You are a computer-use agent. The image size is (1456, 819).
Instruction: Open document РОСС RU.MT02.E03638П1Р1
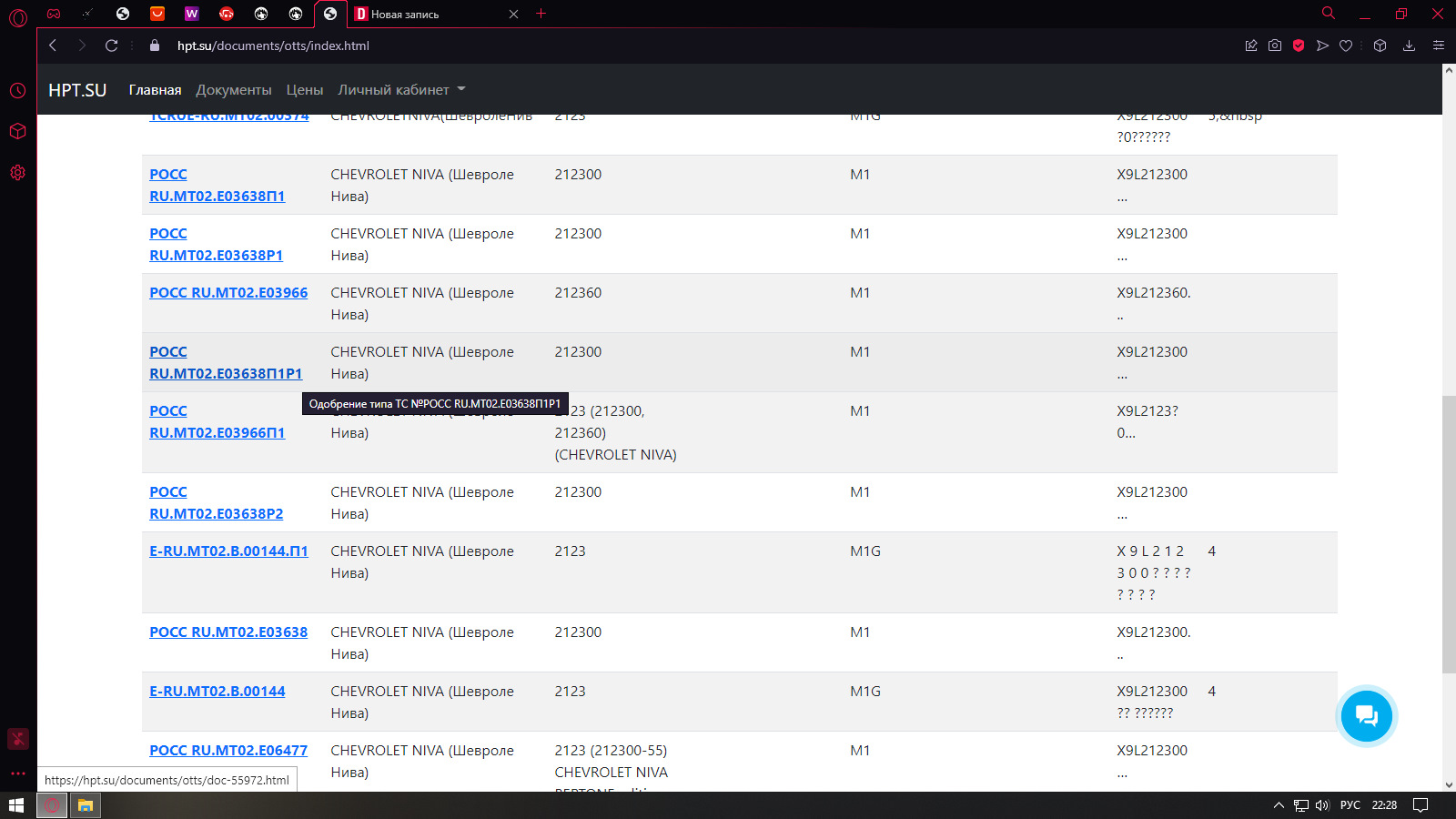[226, 363]
